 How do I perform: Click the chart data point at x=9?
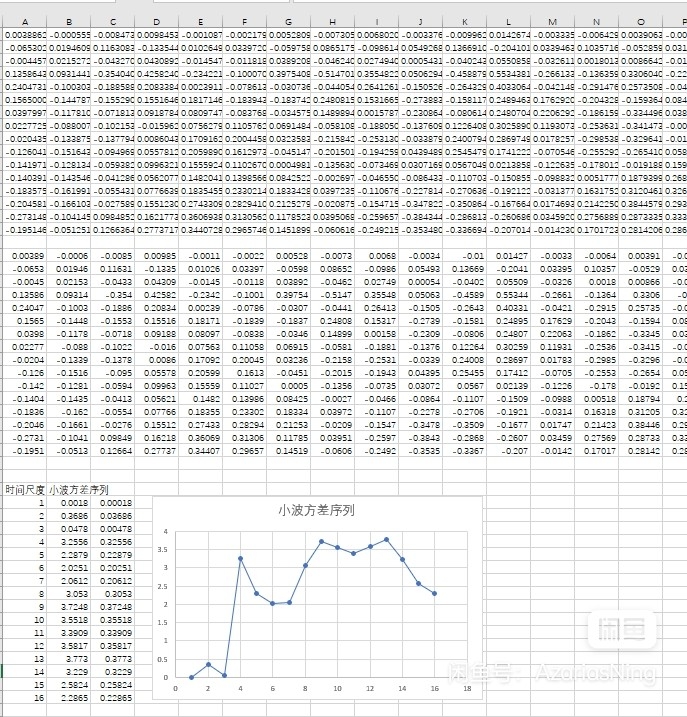click(322, 541)
